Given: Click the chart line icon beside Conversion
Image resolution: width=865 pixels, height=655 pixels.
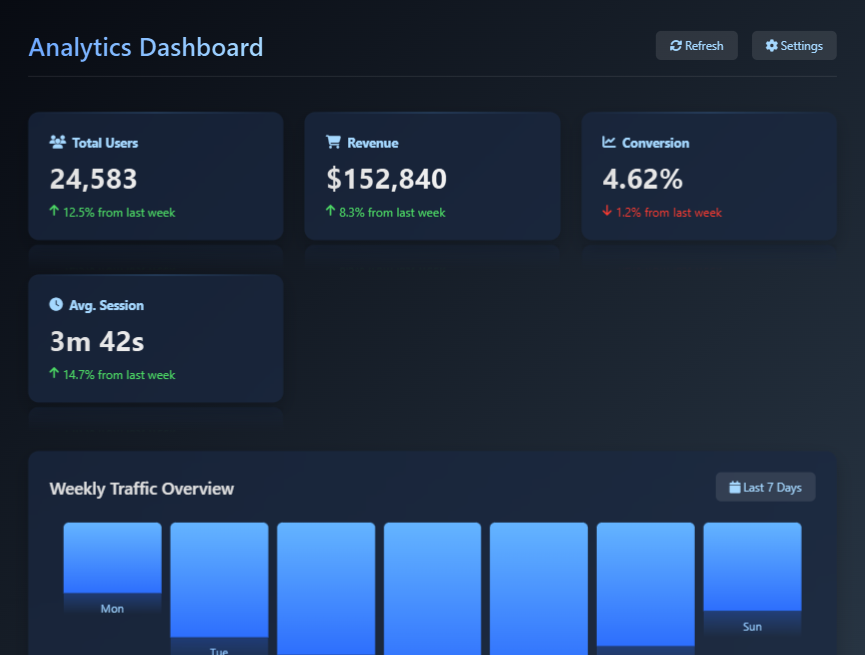Looking at the screenshot, I should [610, 142].
